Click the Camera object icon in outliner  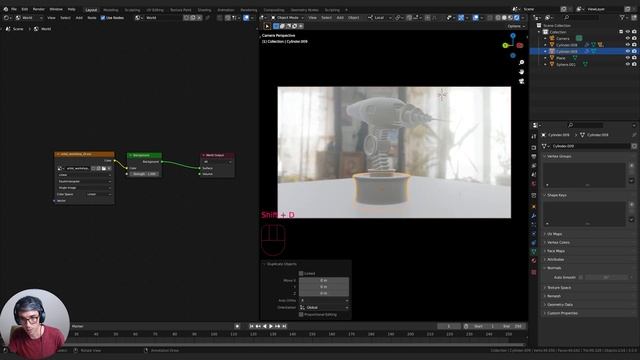[x=552, y=38]
